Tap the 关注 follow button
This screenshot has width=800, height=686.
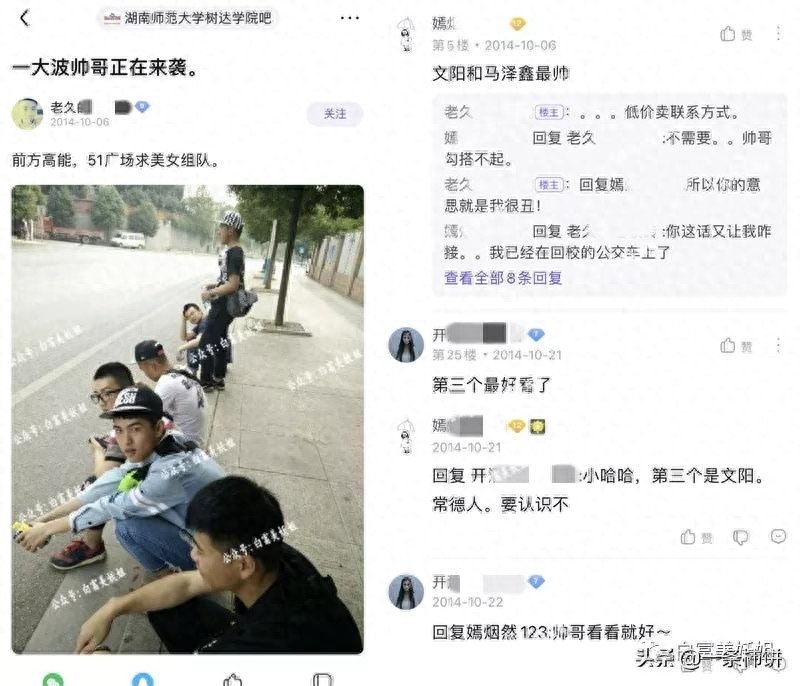coord(335,114)
